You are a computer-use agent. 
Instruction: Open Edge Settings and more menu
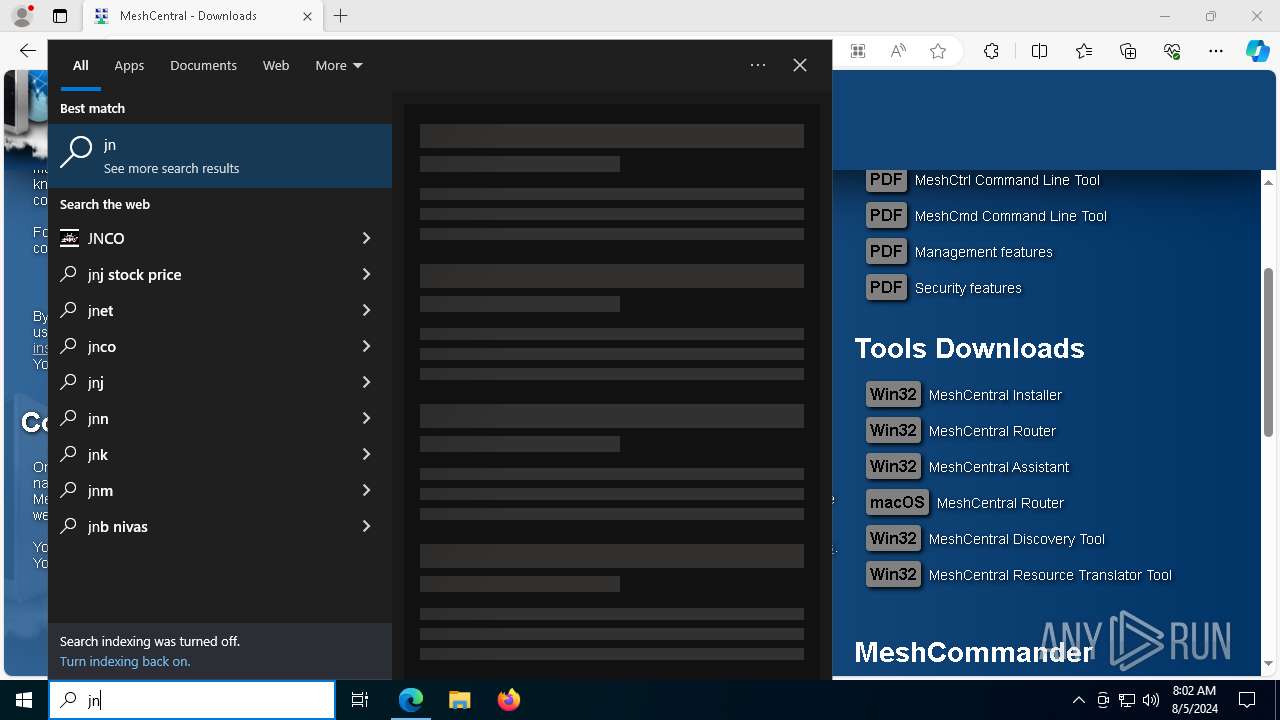pyautogui.click(x=1216, y=51)
